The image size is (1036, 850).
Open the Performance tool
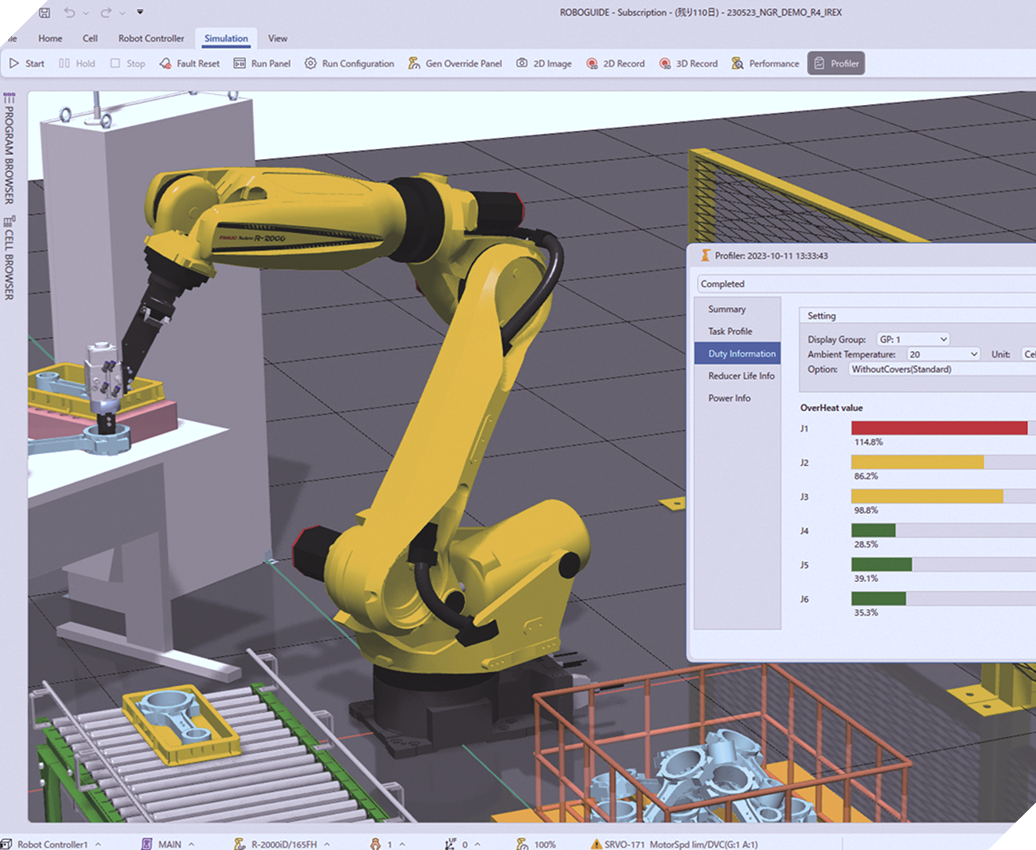tap(765, 63)
